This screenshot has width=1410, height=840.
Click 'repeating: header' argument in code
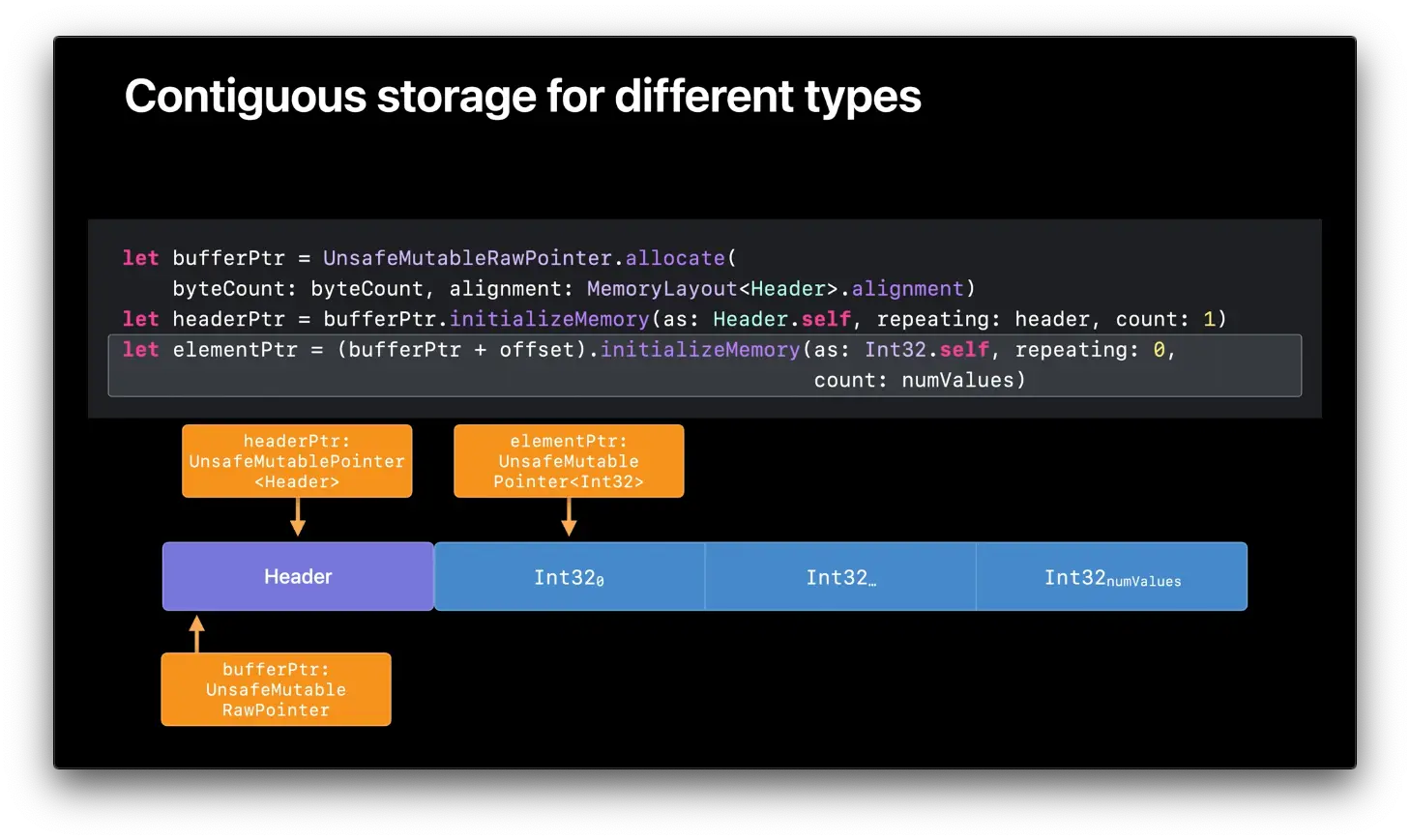point(984,319)
